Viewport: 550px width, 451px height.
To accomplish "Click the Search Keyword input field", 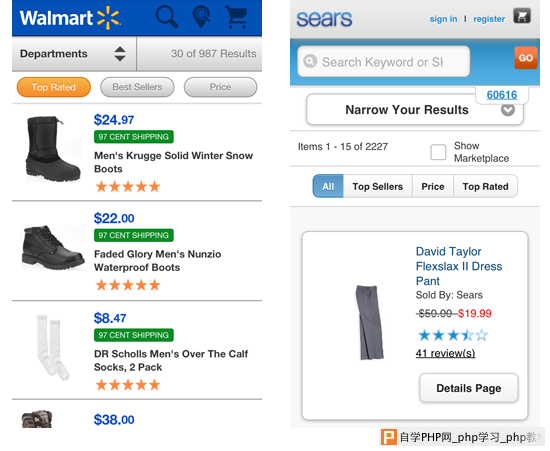I will [x=383, y=61].
